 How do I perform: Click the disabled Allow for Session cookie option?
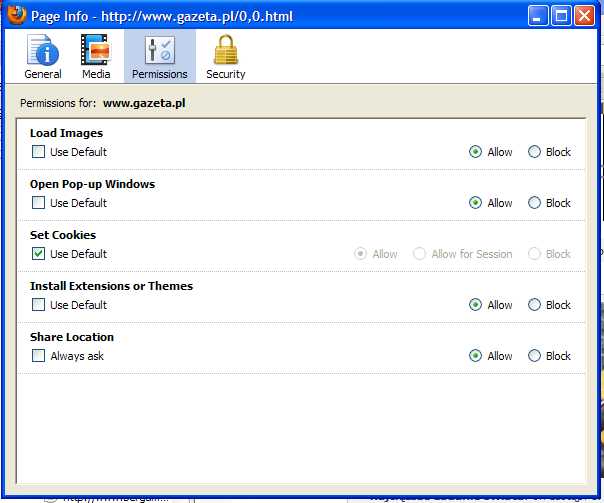419,254
